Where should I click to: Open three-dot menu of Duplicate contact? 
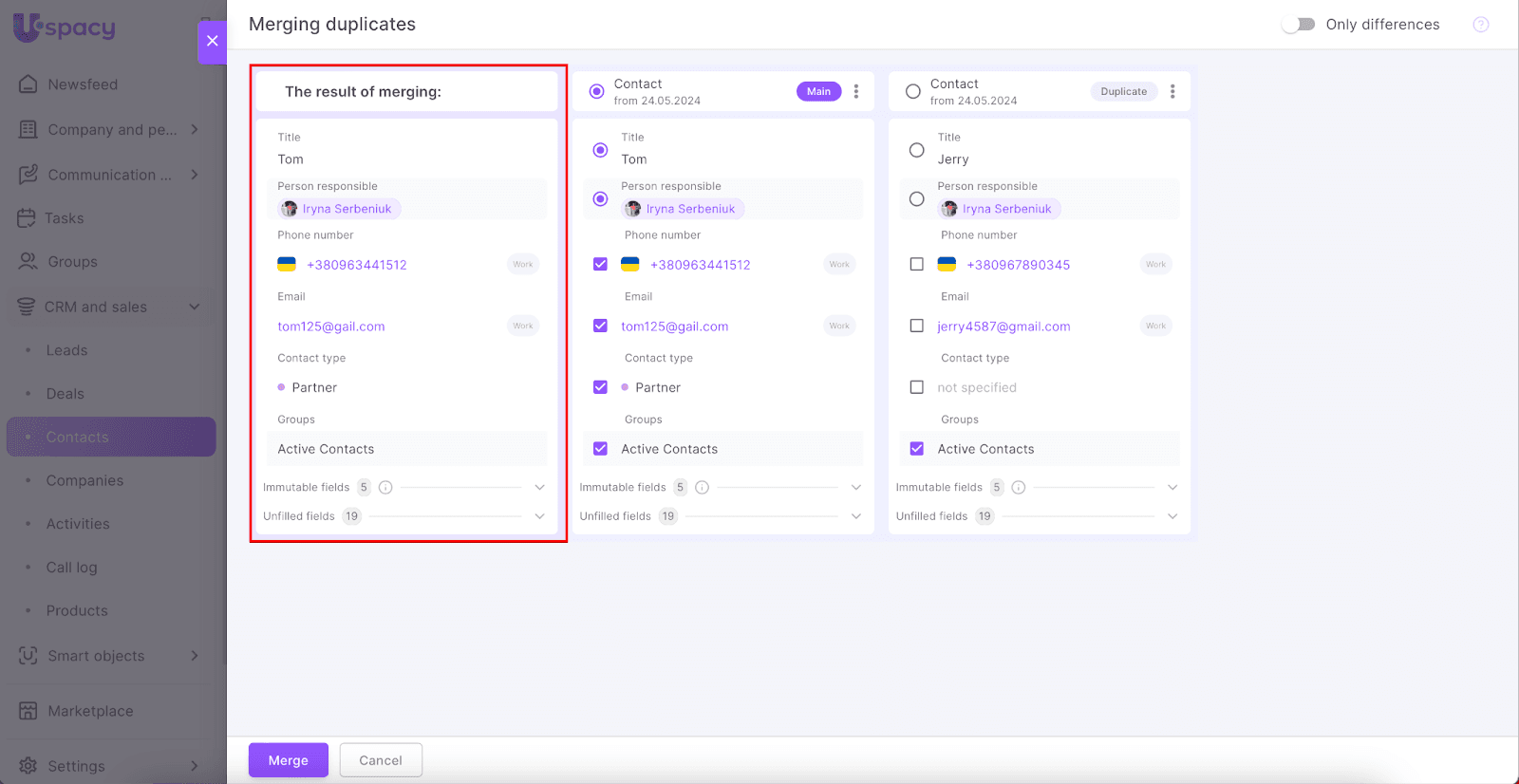pyautogui.click(x=1172, y=92)
